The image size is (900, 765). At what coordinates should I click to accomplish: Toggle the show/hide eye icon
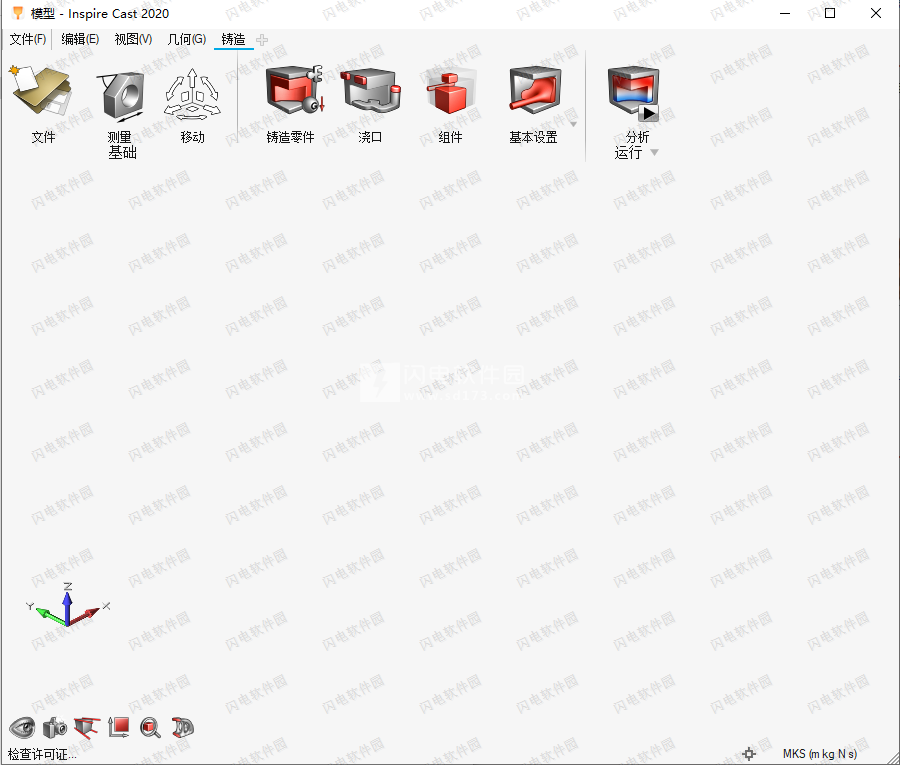coord(22,728)
